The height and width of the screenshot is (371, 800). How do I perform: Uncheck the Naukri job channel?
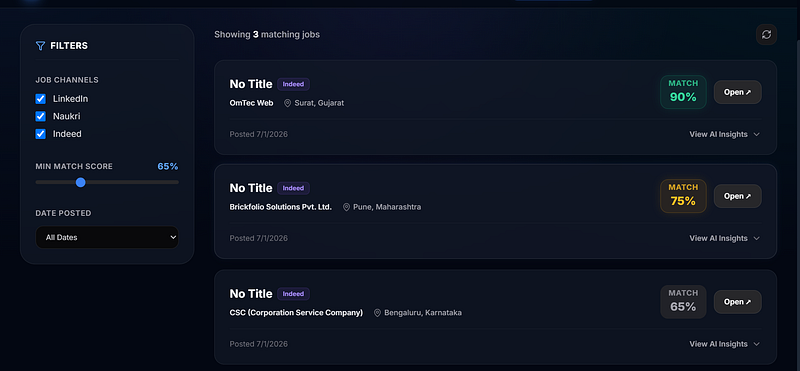(40, 116)
